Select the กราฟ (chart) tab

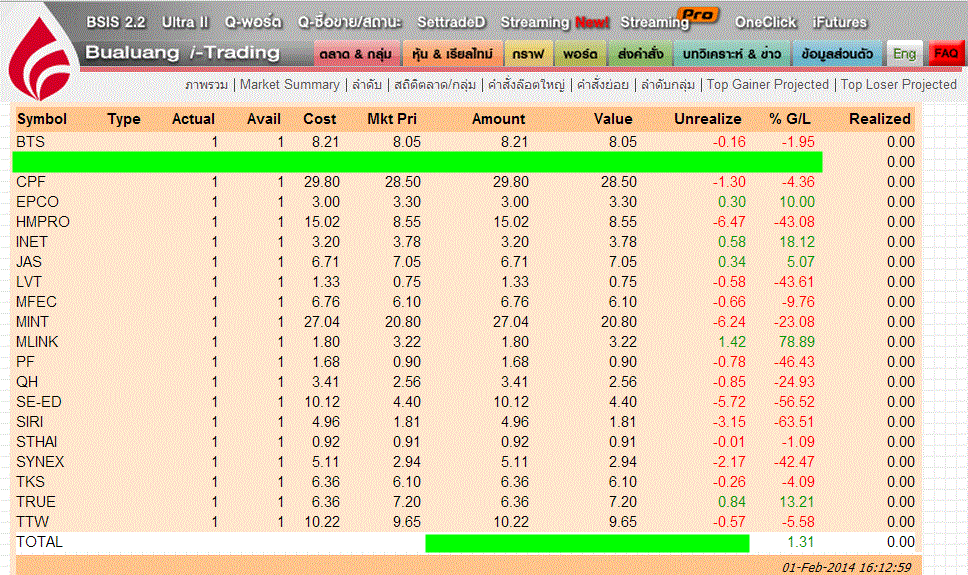(x=526, y=53)
